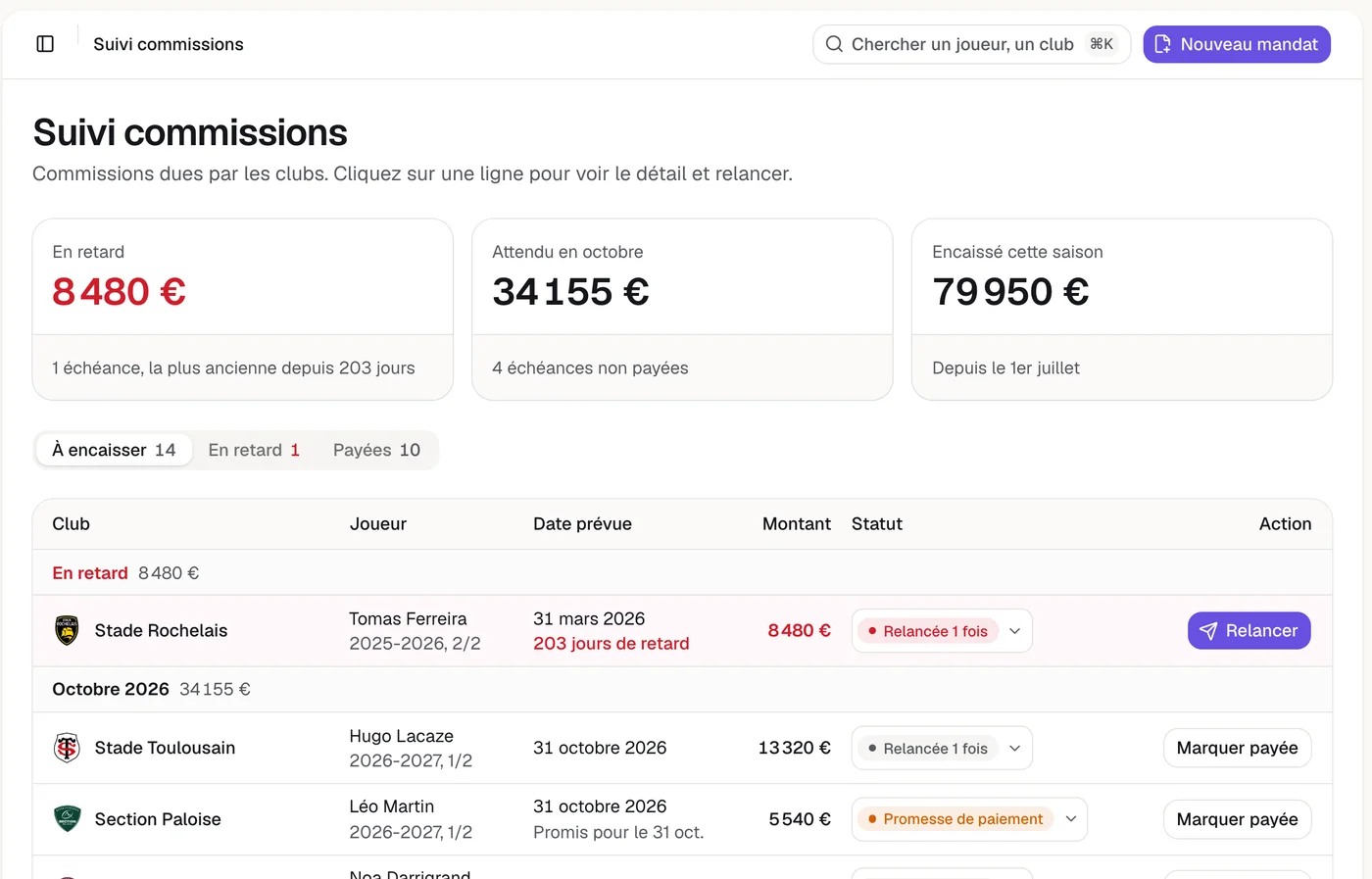Click the Club column header

pos(71,524)
